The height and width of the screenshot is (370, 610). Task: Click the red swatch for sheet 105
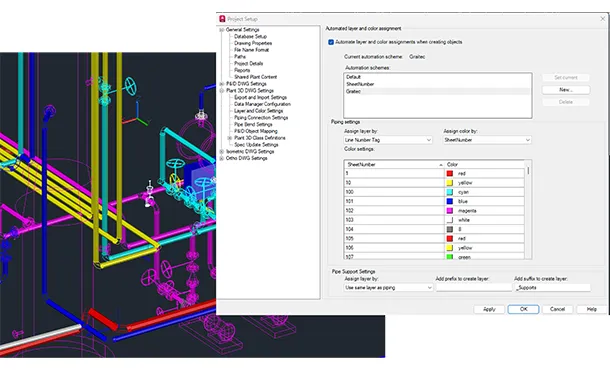click(450, 238)
